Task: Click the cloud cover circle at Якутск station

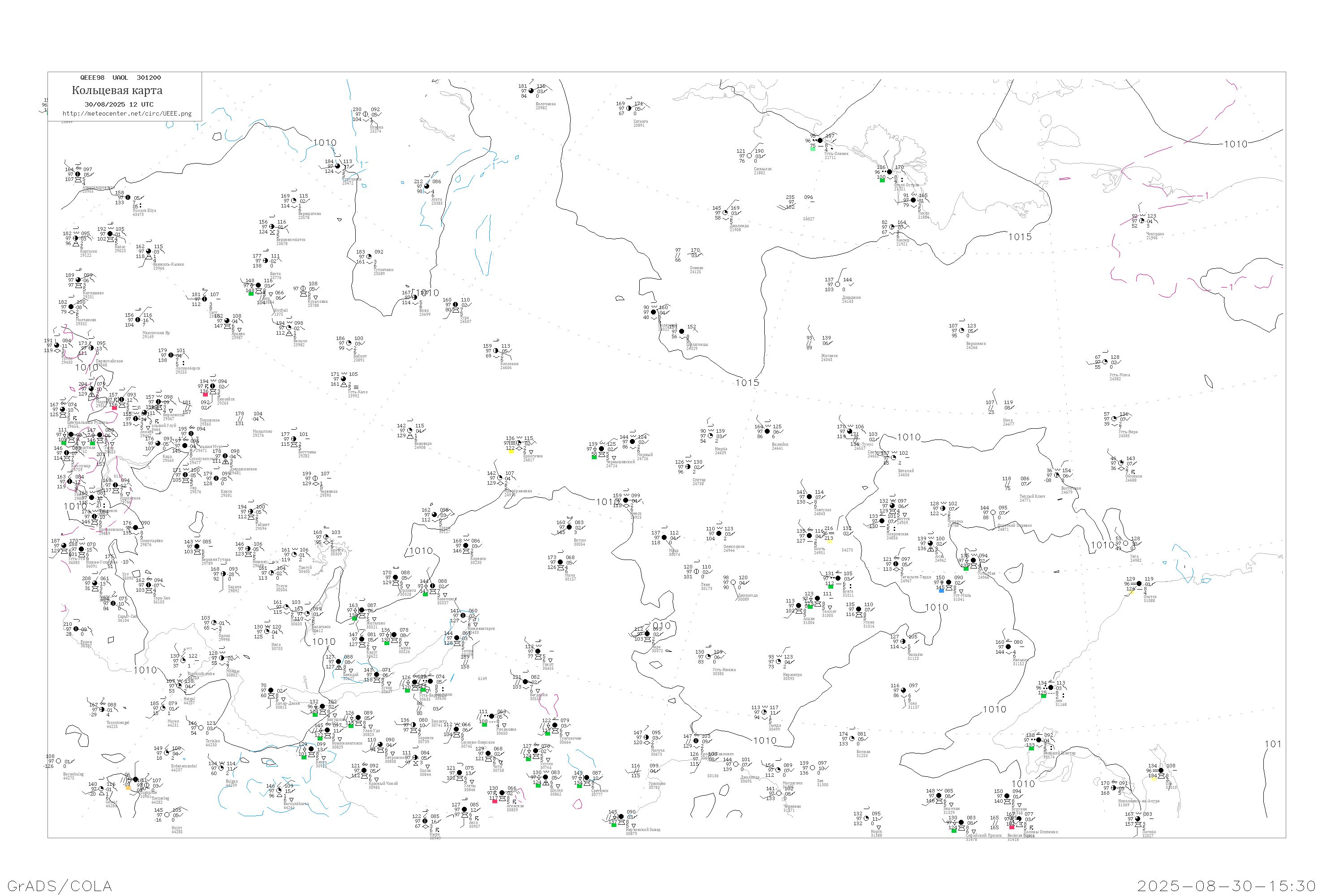Action: [892, 506]
